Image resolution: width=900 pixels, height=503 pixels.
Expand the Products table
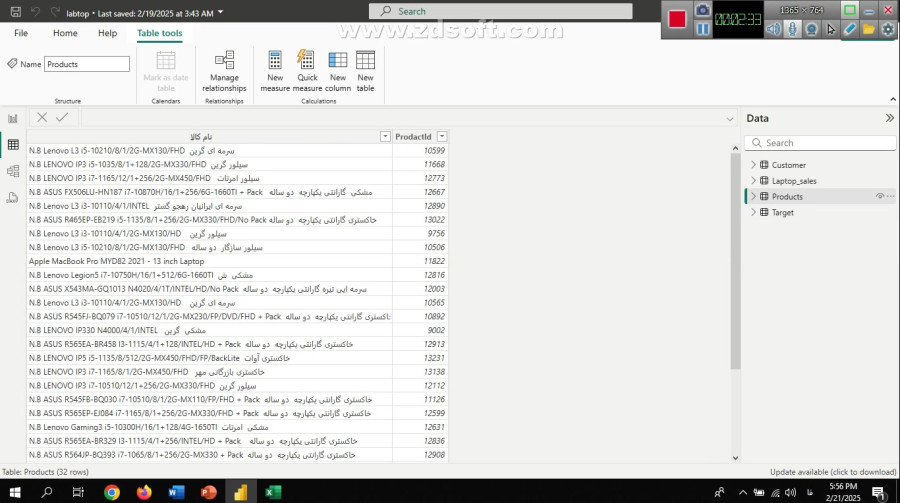click(753, 196)
